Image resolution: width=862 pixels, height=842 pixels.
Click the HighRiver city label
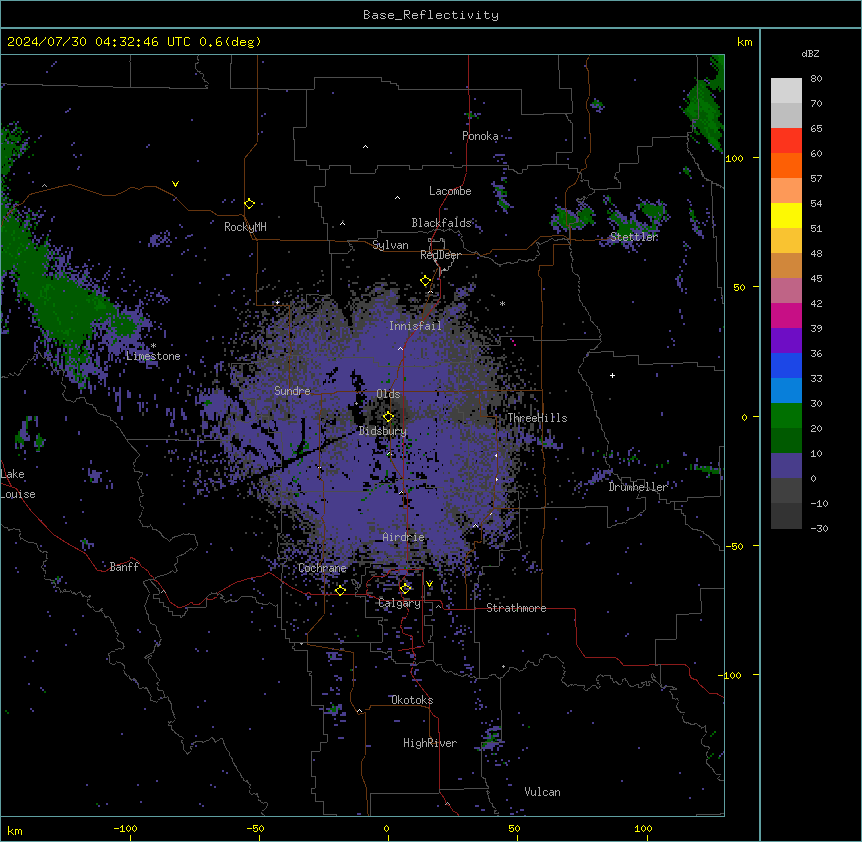(430, 743)
